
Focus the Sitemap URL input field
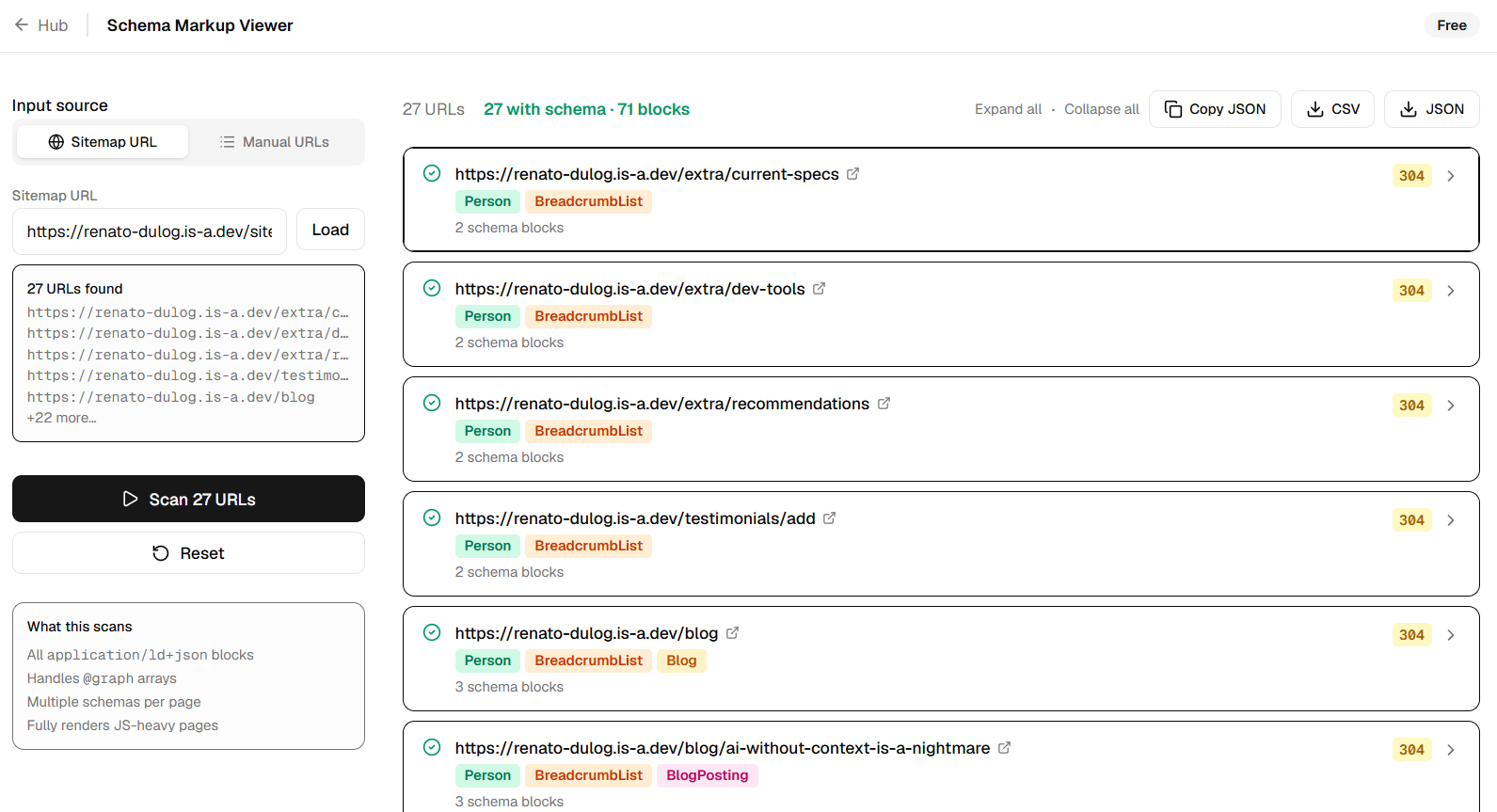point(150,231)
